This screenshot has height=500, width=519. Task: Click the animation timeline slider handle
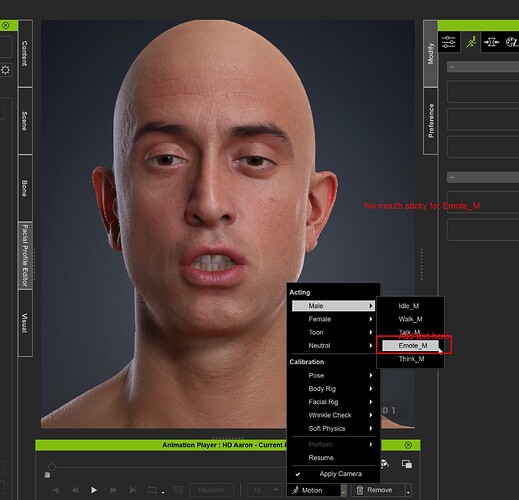click(x=52, y=467)
